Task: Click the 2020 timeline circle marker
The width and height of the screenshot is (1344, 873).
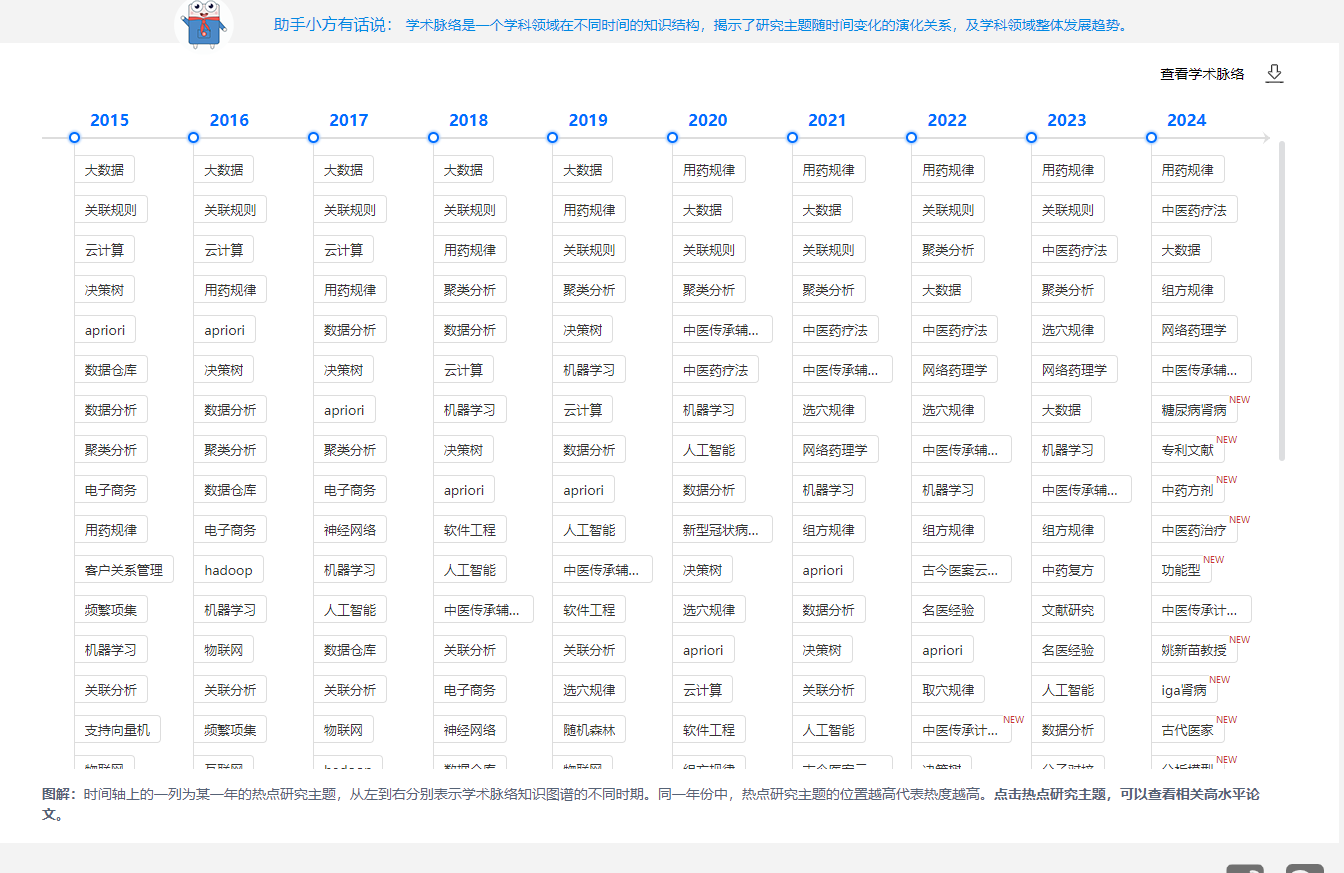Action: pos(673,138)
